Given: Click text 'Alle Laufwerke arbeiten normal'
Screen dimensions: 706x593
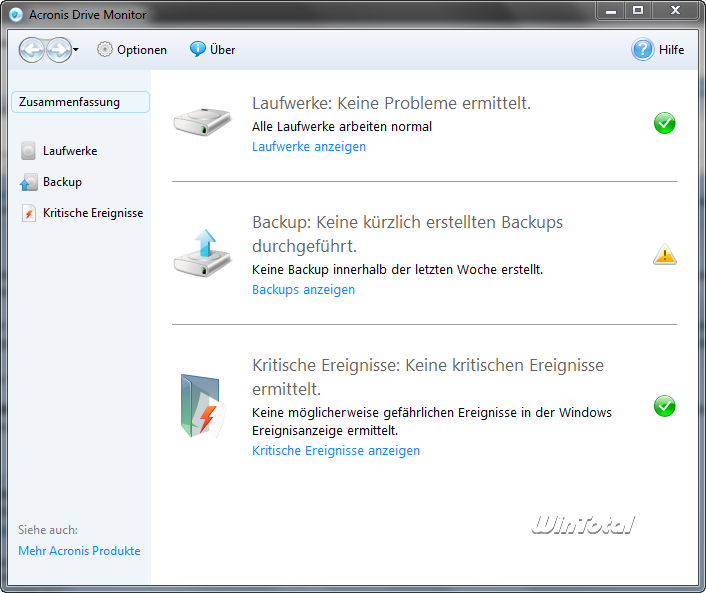Looking at the screenshot, I should click(342, 127).
